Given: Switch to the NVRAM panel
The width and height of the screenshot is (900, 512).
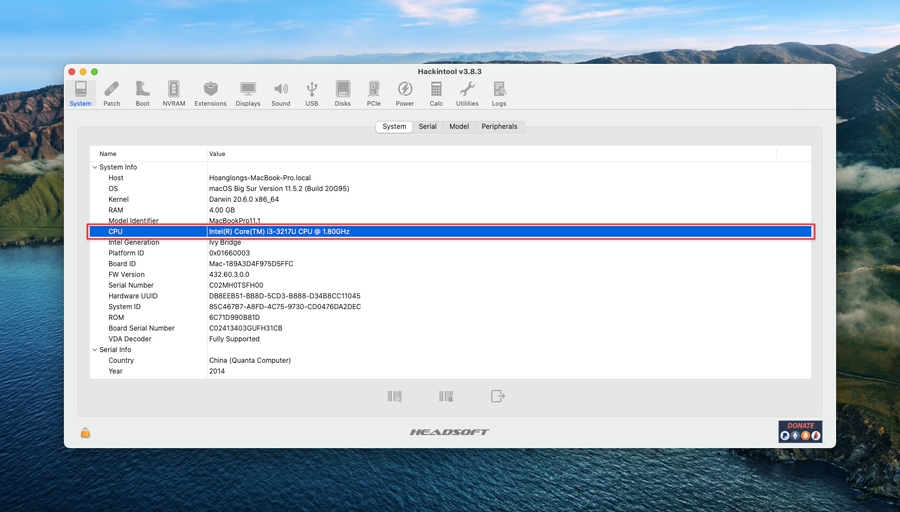Looking at the screenshot, I should click(174, 93).
